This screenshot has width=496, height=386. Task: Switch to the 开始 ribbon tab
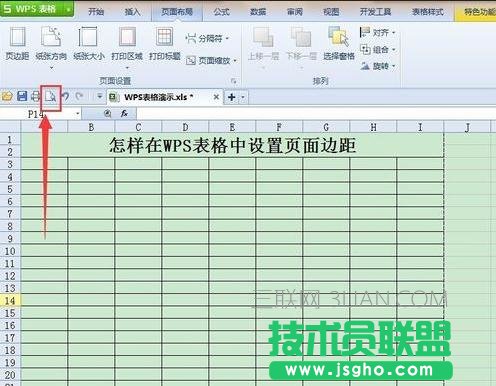click(x=96, y=12)
